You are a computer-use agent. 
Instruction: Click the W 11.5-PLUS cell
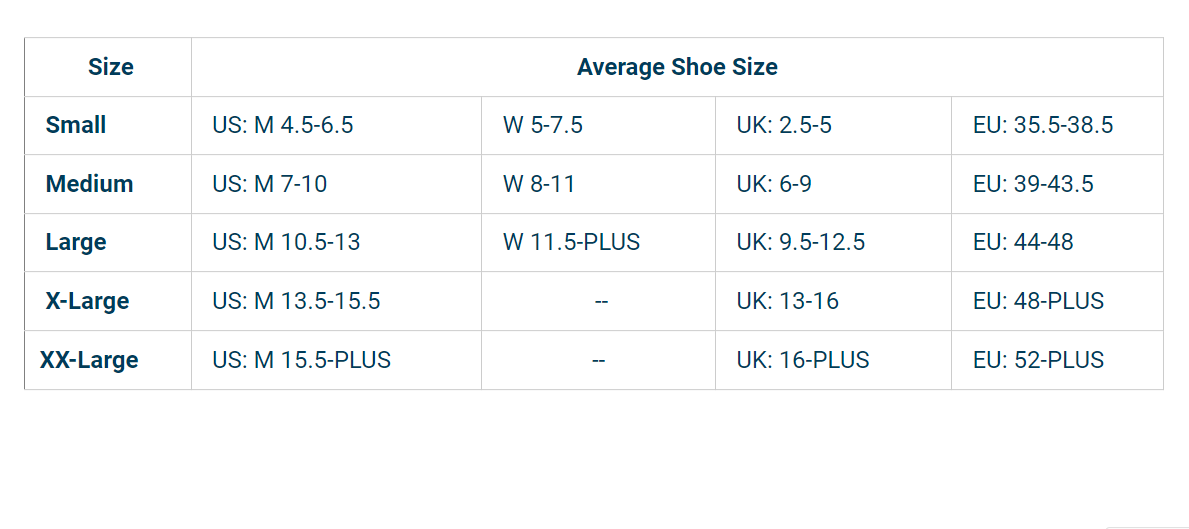(x=571, y=243)
